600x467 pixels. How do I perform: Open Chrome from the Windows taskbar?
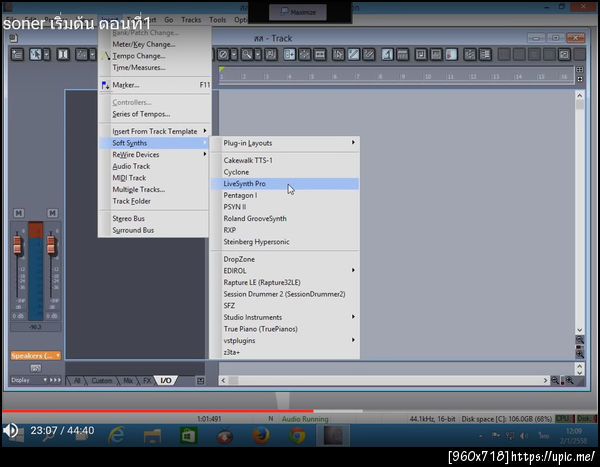[297, 436]
